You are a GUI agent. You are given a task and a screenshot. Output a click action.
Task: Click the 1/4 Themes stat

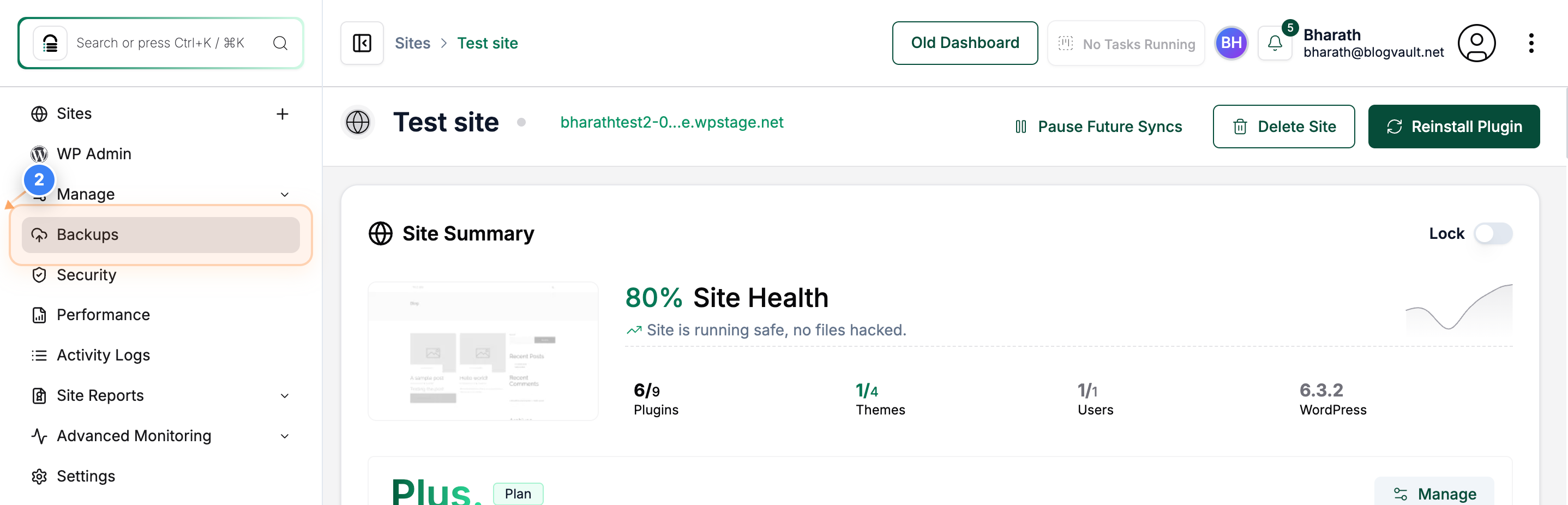880,399
